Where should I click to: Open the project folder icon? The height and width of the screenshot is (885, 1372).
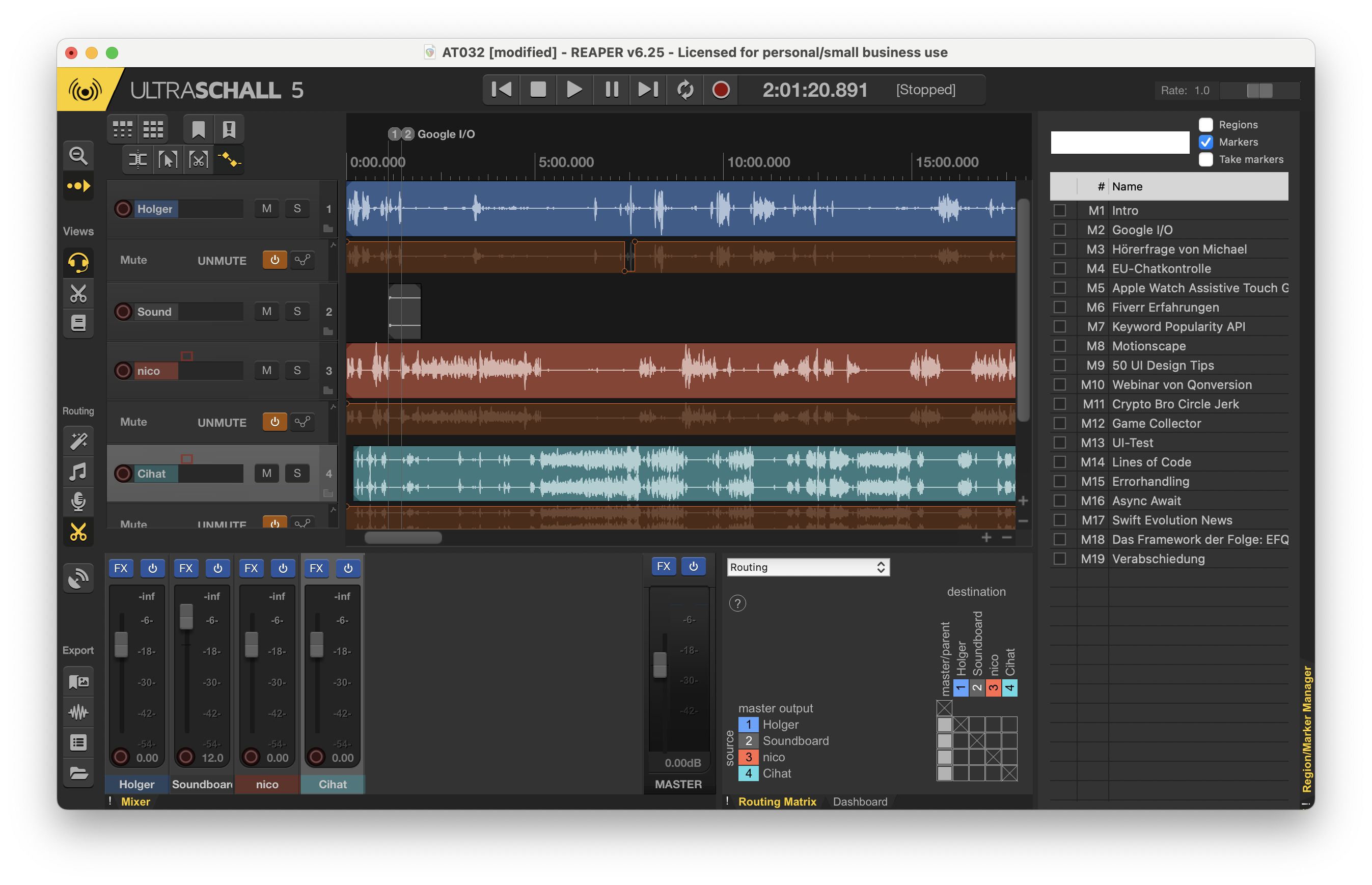[x=78, y=773]
